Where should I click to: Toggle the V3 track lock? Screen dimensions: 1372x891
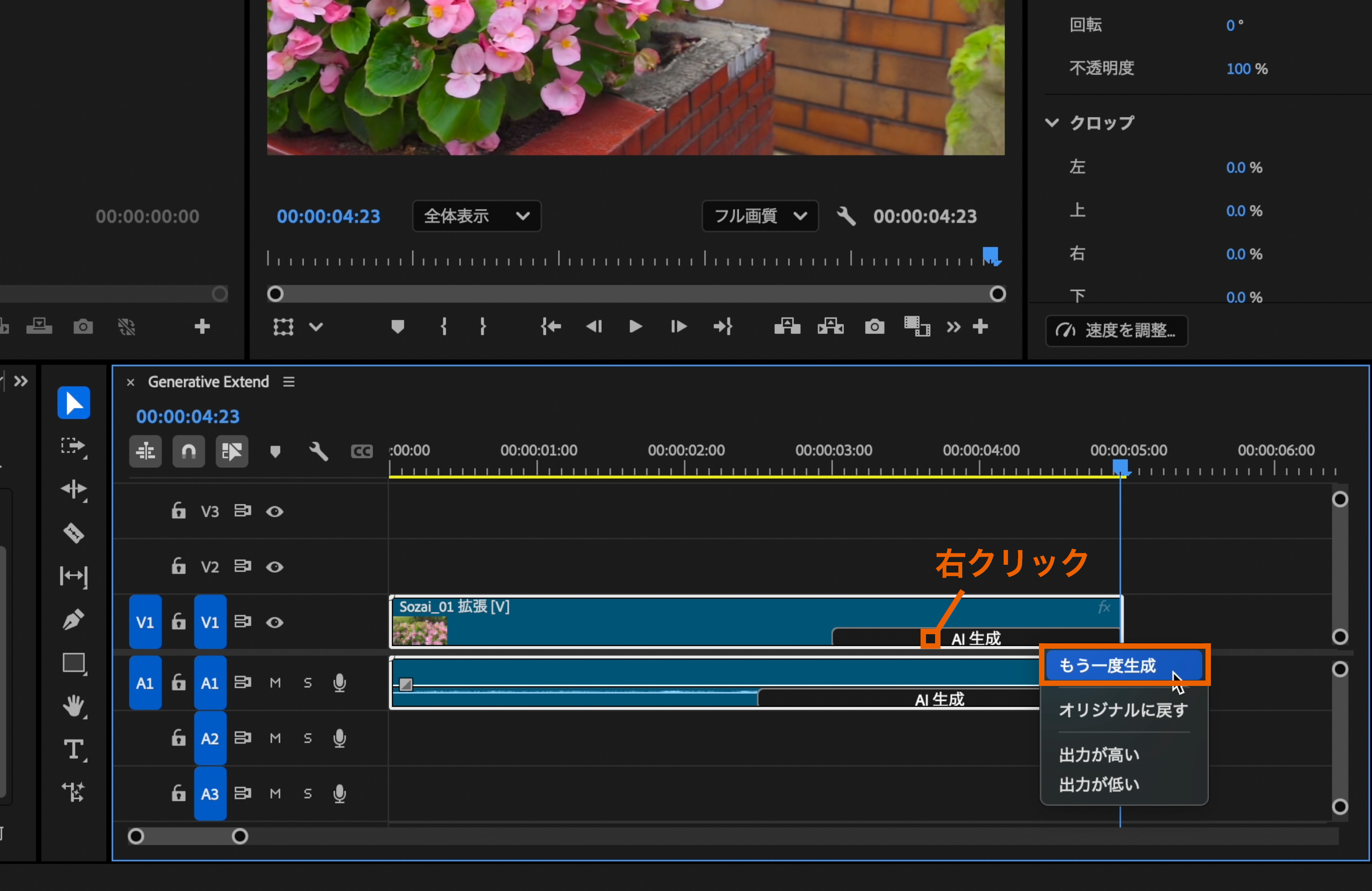(x=178, y=511)
